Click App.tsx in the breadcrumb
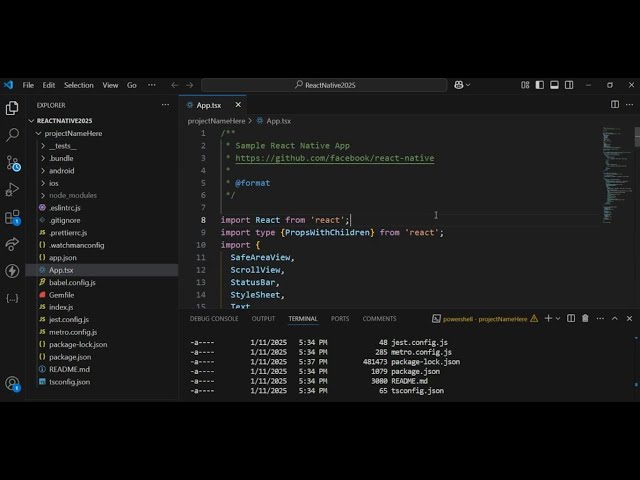This screenshot has height=480, width=640. (278, 121)
